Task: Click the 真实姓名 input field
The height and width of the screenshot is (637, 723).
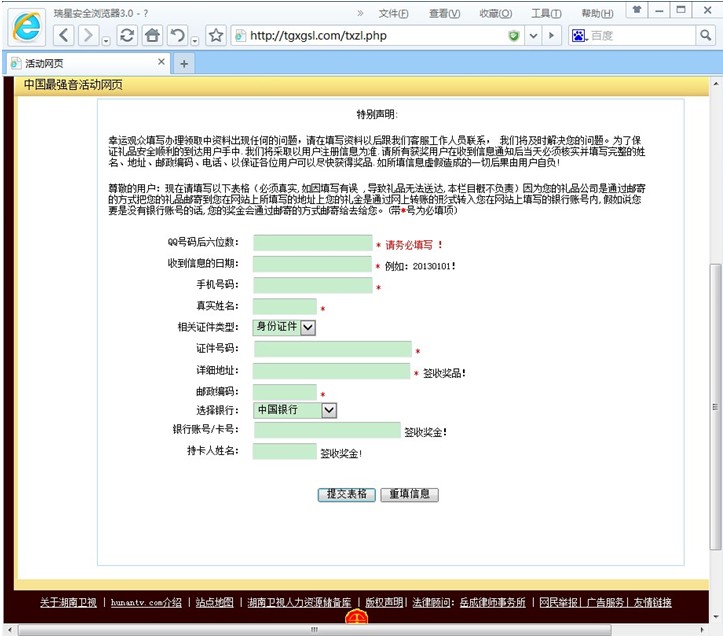Action: 284,306
